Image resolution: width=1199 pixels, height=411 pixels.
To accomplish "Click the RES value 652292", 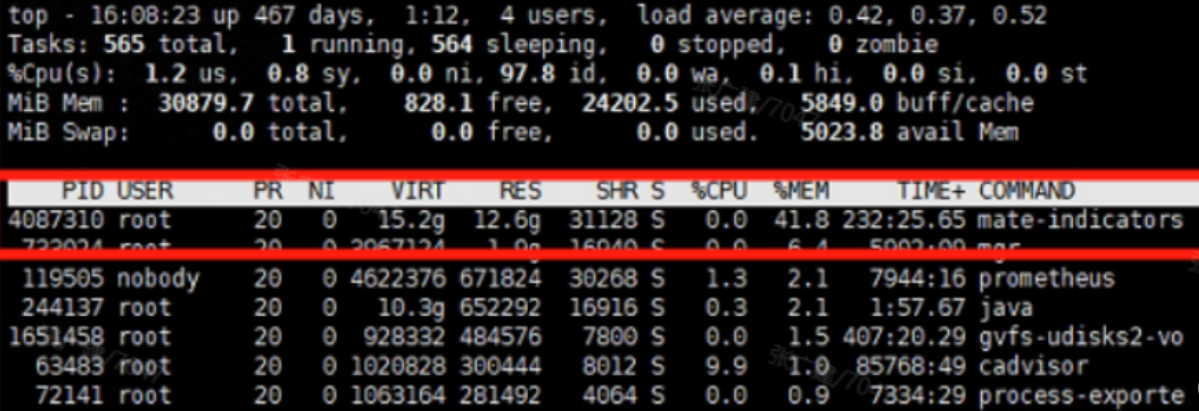I will click(500, 308).
